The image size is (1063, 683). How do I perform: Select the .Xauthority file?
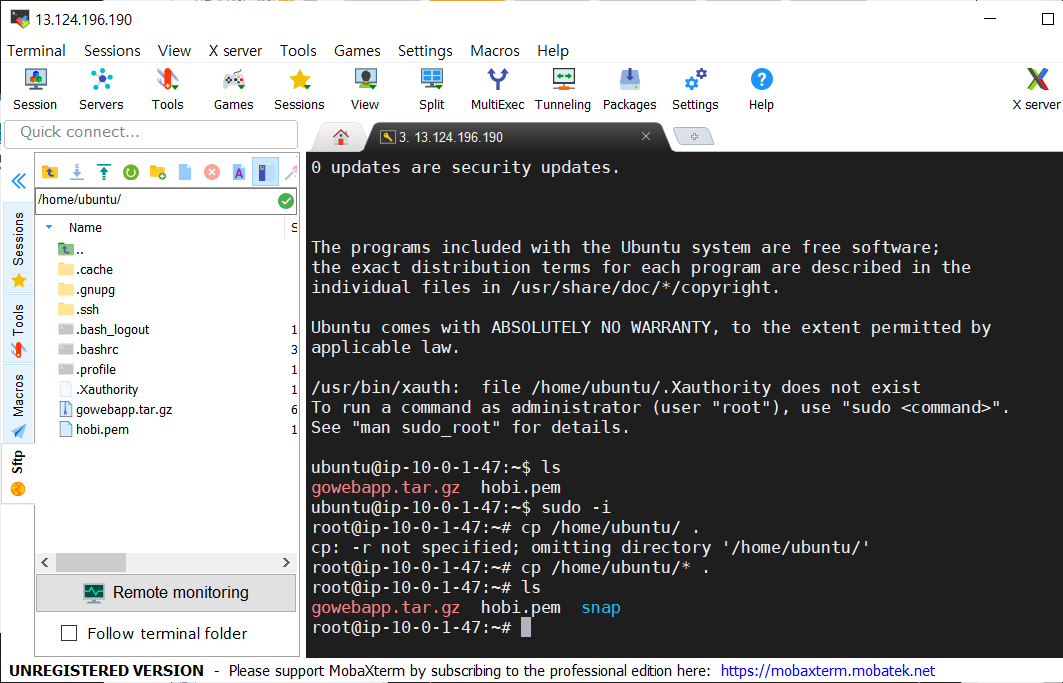[99, 389]
